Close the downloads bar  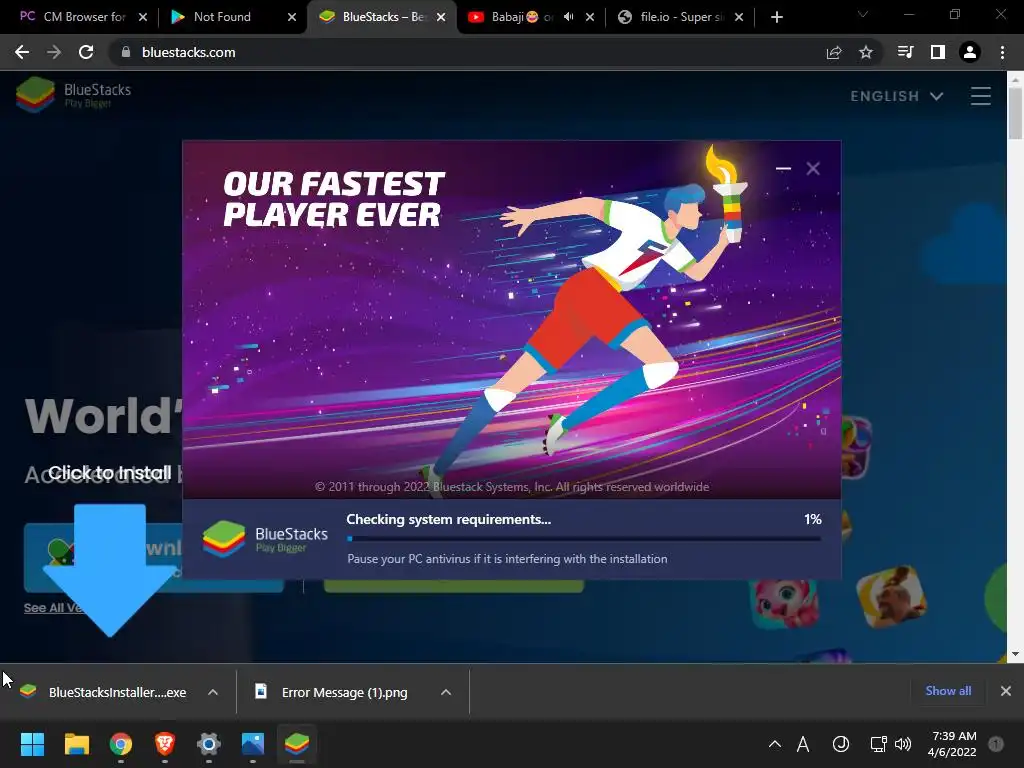coord(1006,691)
